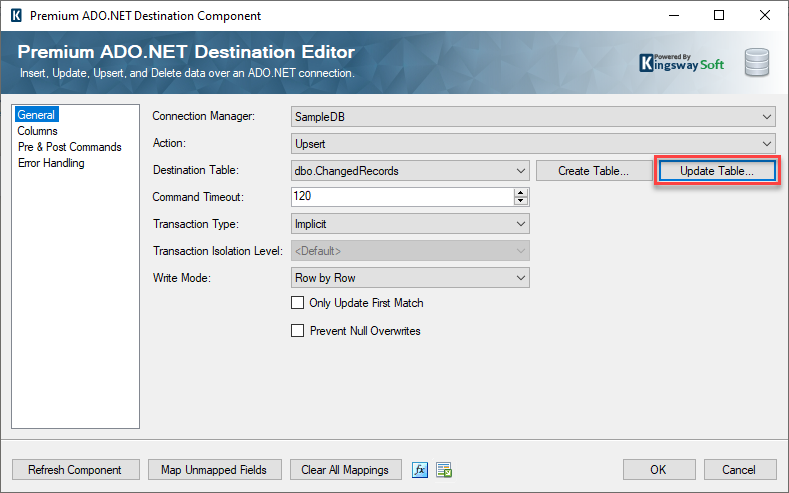Click Clear All Mappings button

[346, 470]
